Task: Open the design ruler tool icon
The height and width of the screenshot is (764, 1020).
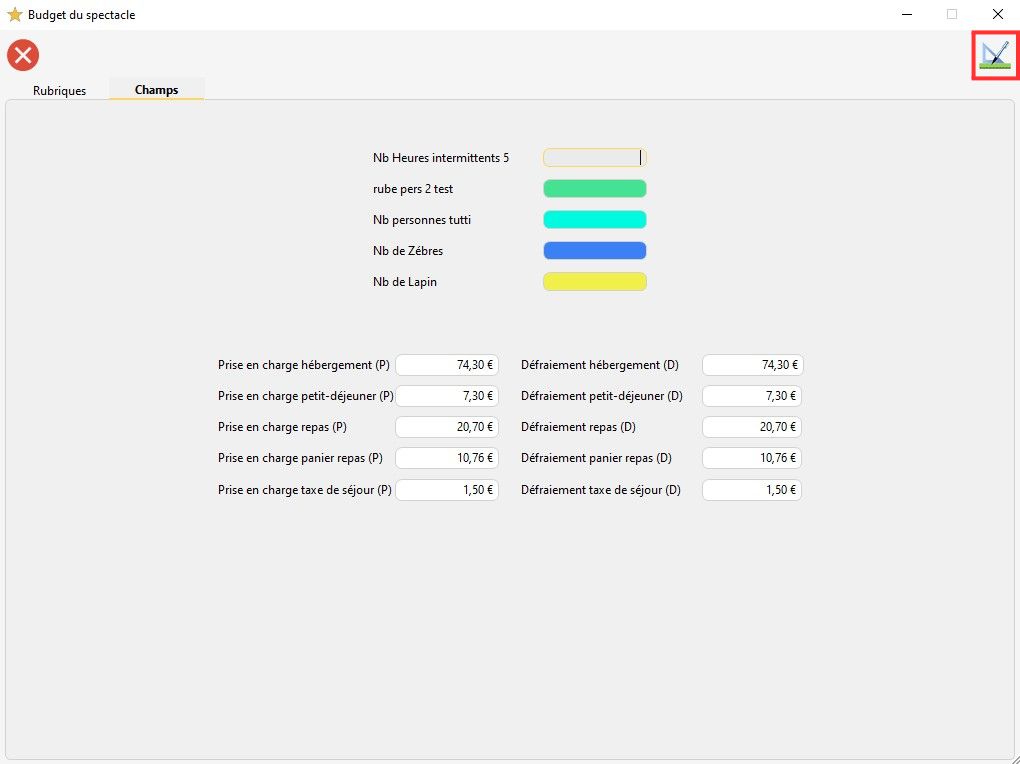Action: point(995,55)
